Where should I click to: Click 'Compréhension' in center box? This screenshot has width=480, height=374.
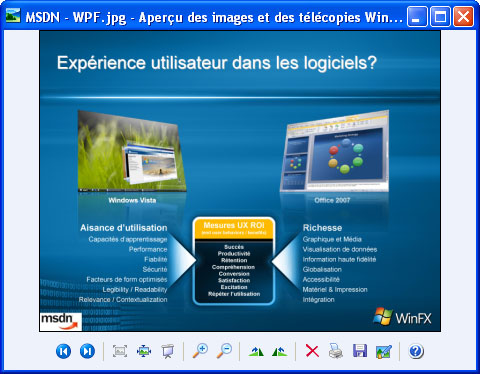pos(233,267)
